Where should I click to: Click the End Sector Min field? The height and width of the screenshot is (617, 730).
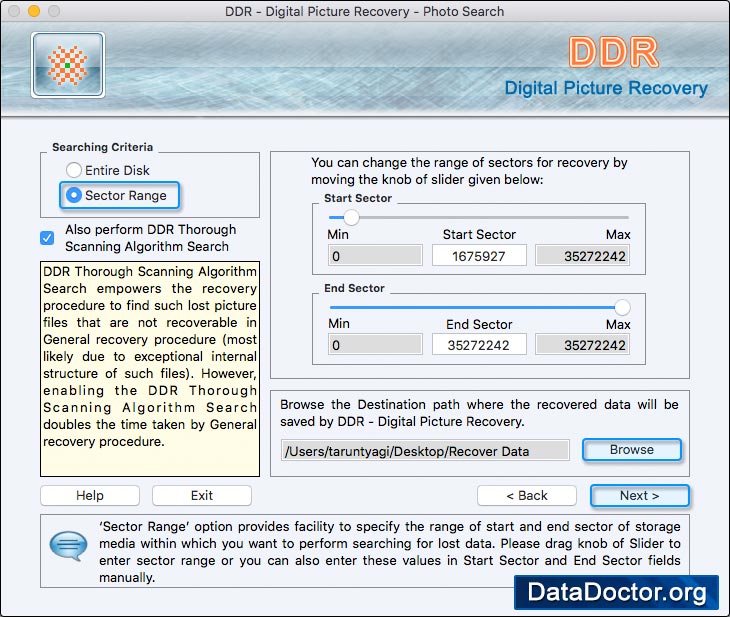pos(375,345)
